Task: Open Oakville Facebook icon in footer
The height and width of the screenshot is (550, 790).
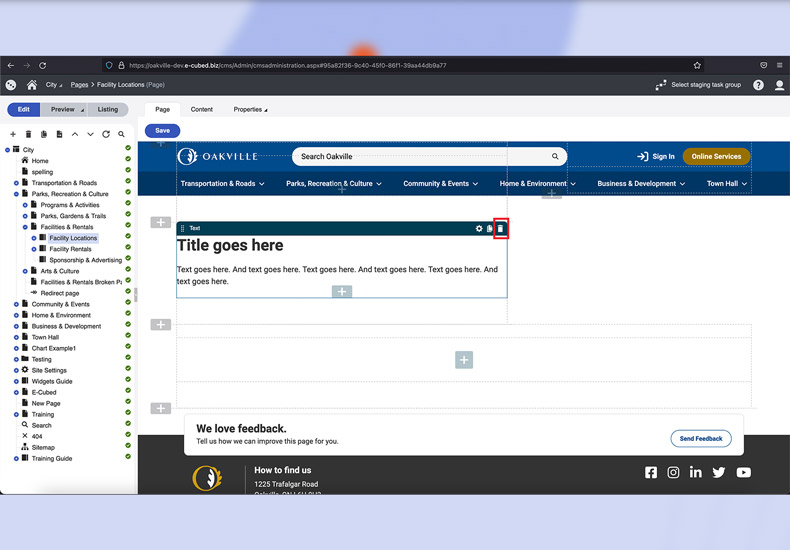Action: pos(651,473)
